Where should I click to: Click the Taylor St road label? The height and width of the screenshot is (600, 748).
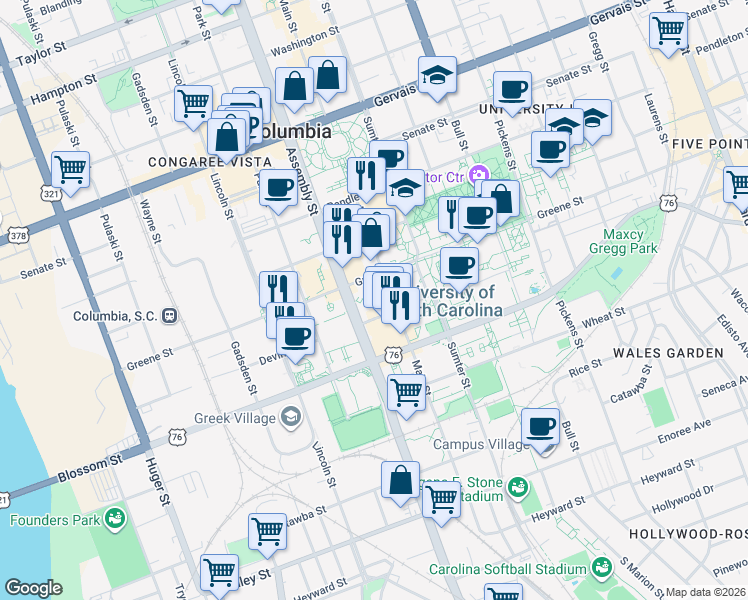(x=41, y=53)
